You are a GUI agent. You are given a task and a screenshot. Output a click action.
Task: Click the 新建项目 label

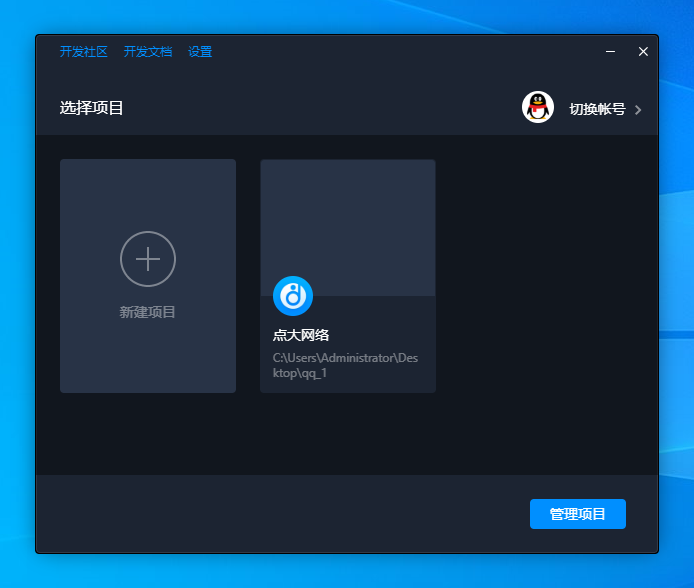point(148,312)
